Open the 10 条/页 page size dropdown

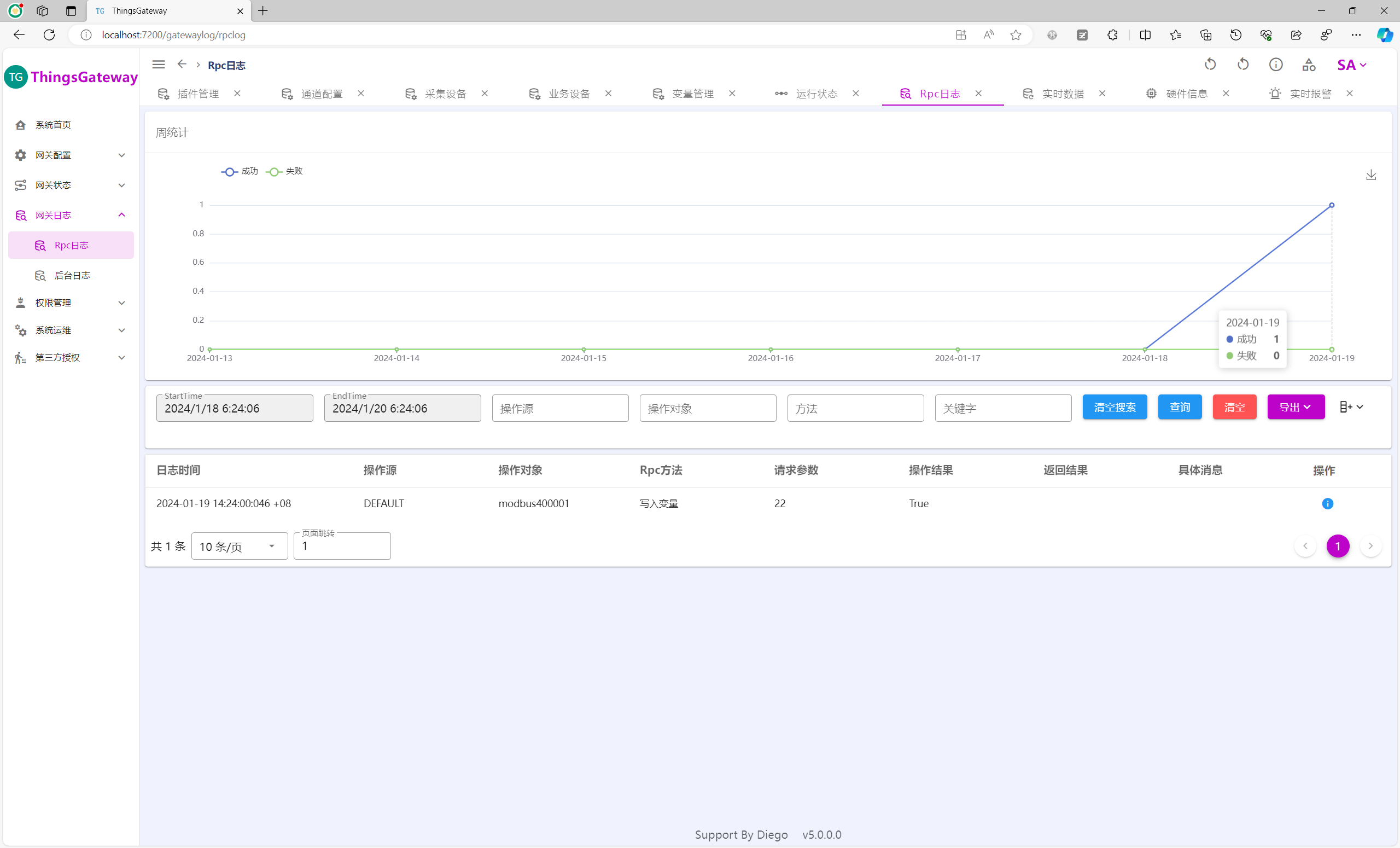point(239,546)
